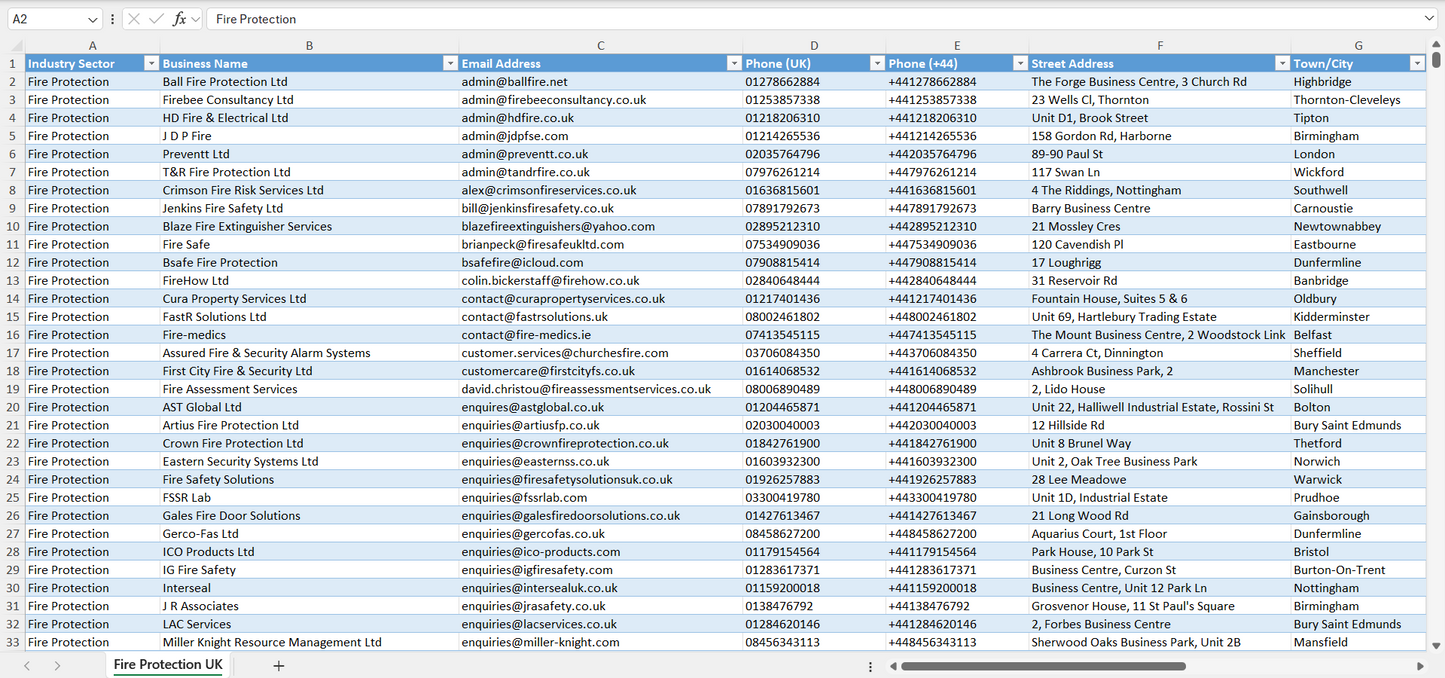Click the horizontal scrollbar thumb
The width and height of the screenshot is (1445, 678).
point(1043,666)
